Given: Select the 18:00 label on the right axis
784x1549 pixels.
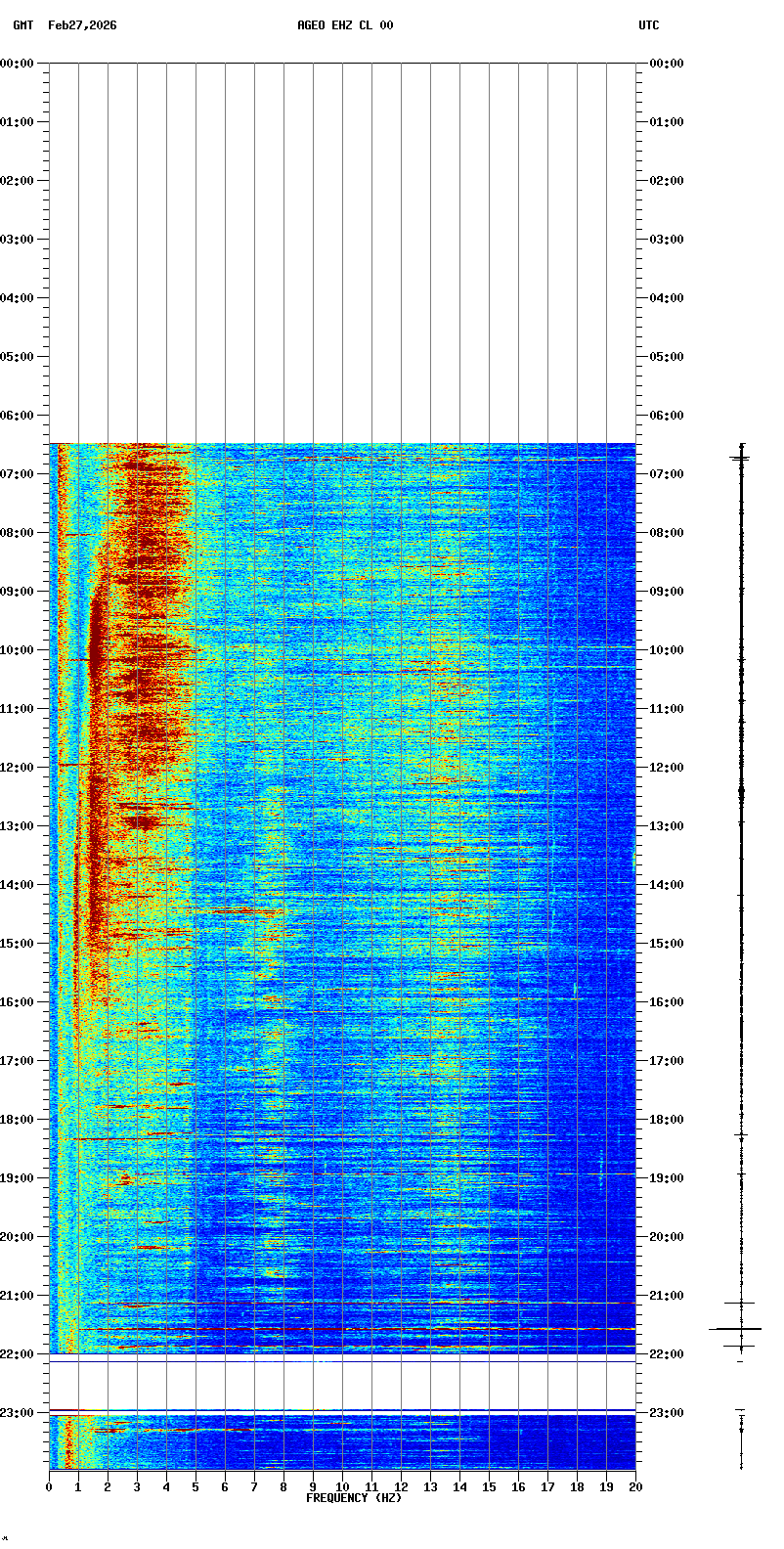Looking at the screenshot, I should 667,1120.
